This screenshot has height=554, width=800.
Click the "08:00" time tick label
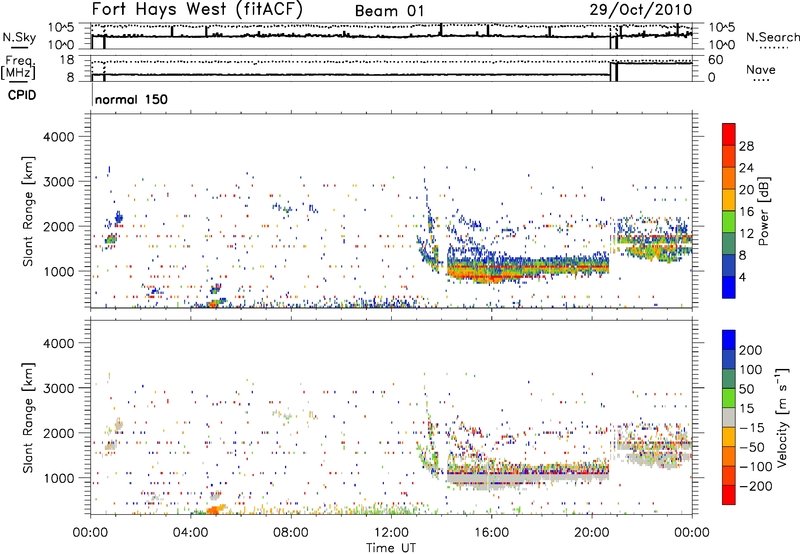(291, 533)
